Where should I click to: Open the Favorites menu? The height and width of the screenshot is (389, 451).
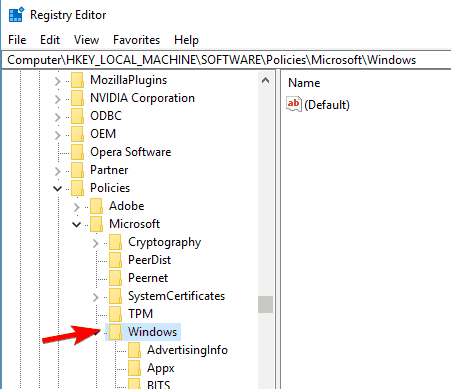point(137,40)
